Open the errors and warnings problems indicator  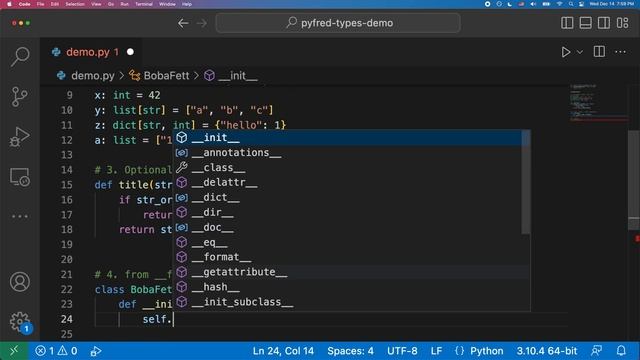point(56,351)
